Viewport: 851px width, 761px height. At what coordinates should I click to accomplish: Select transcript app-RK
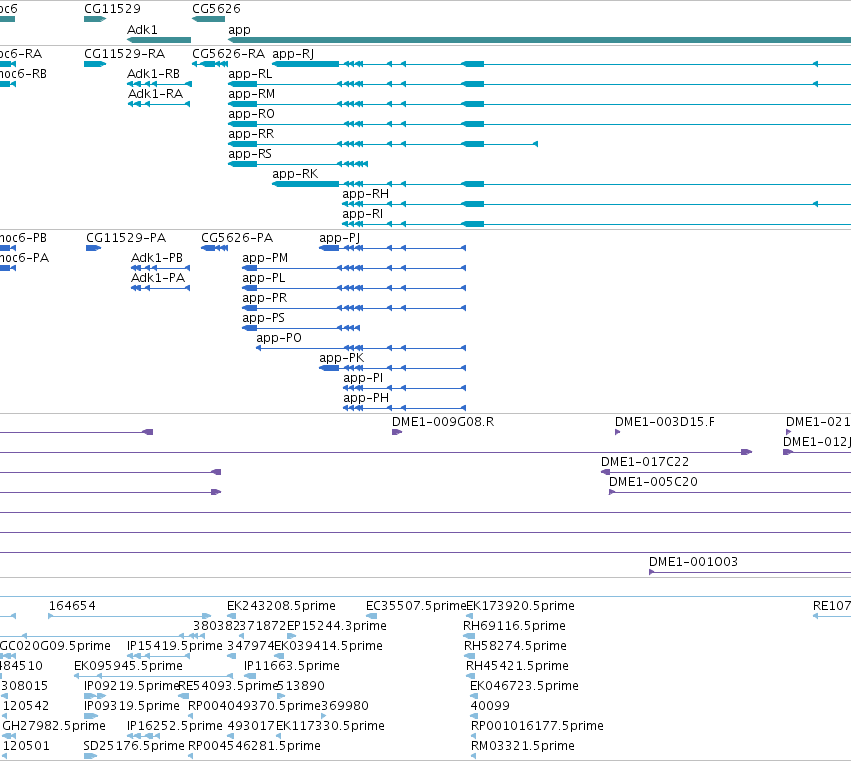click(x=295, y=174)
